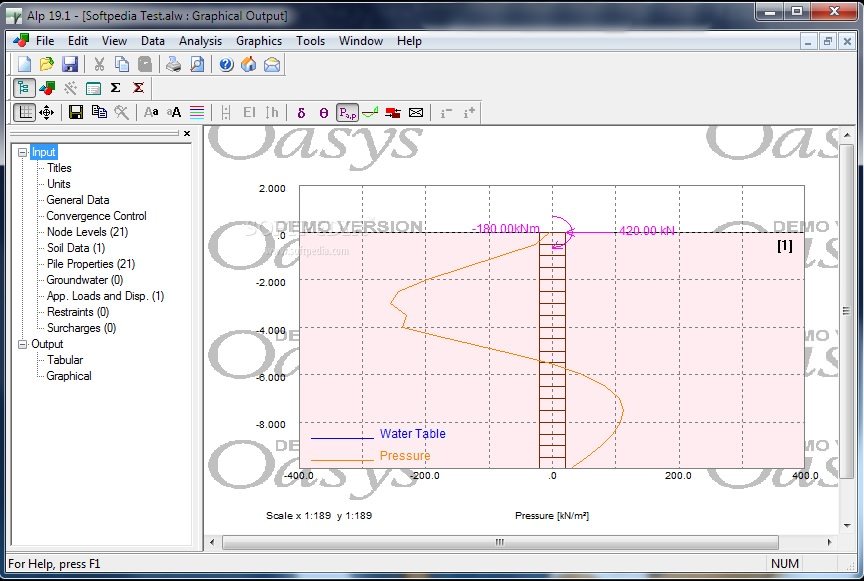Click the coloured lines style icon
This screenshot has width=864, height=581.
click(197, 112)
